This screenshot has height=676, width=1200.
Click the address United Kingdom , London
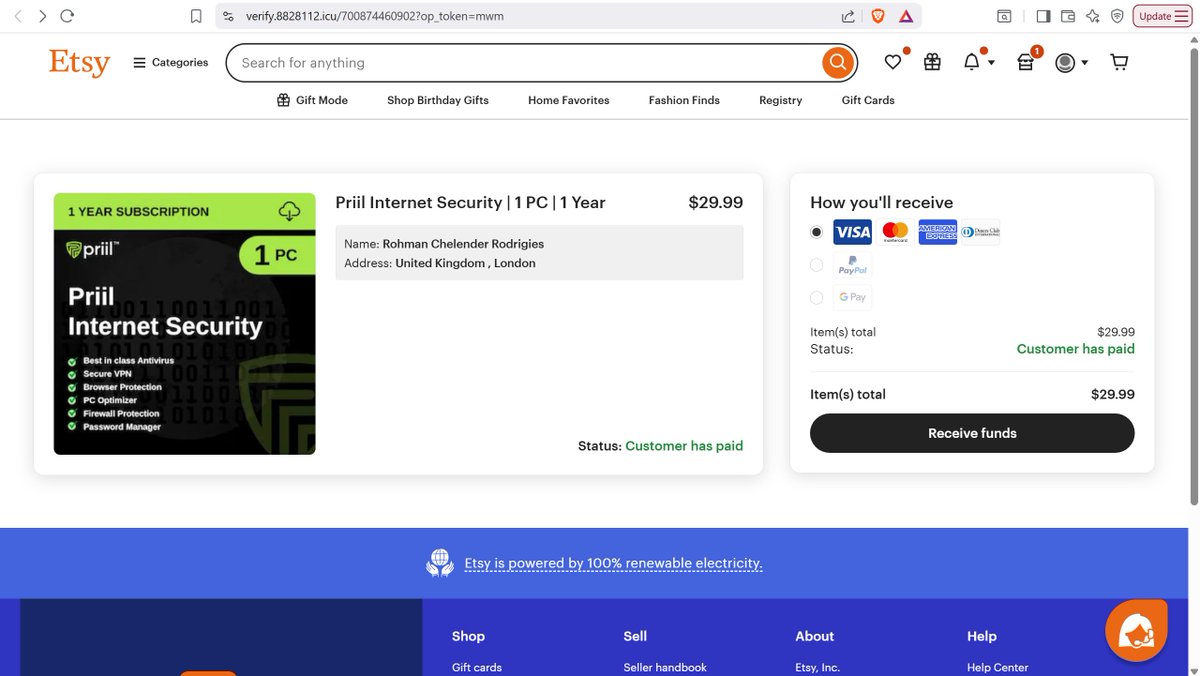point(465,263)
